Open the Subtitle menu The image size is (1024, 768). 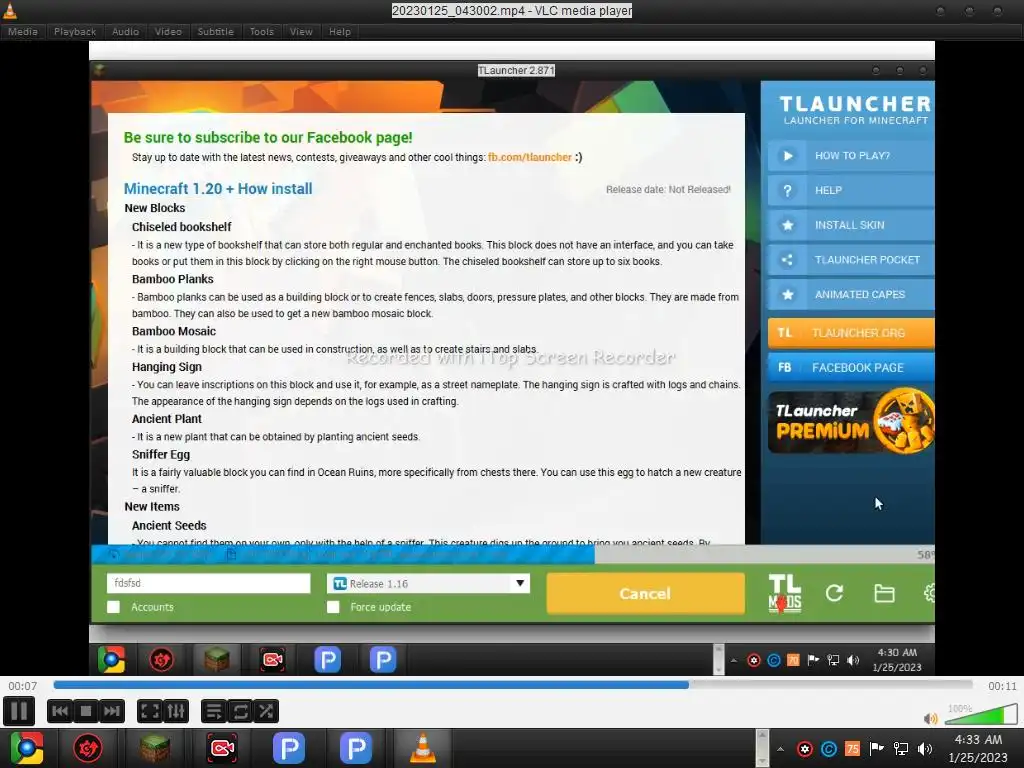[216, 31]
